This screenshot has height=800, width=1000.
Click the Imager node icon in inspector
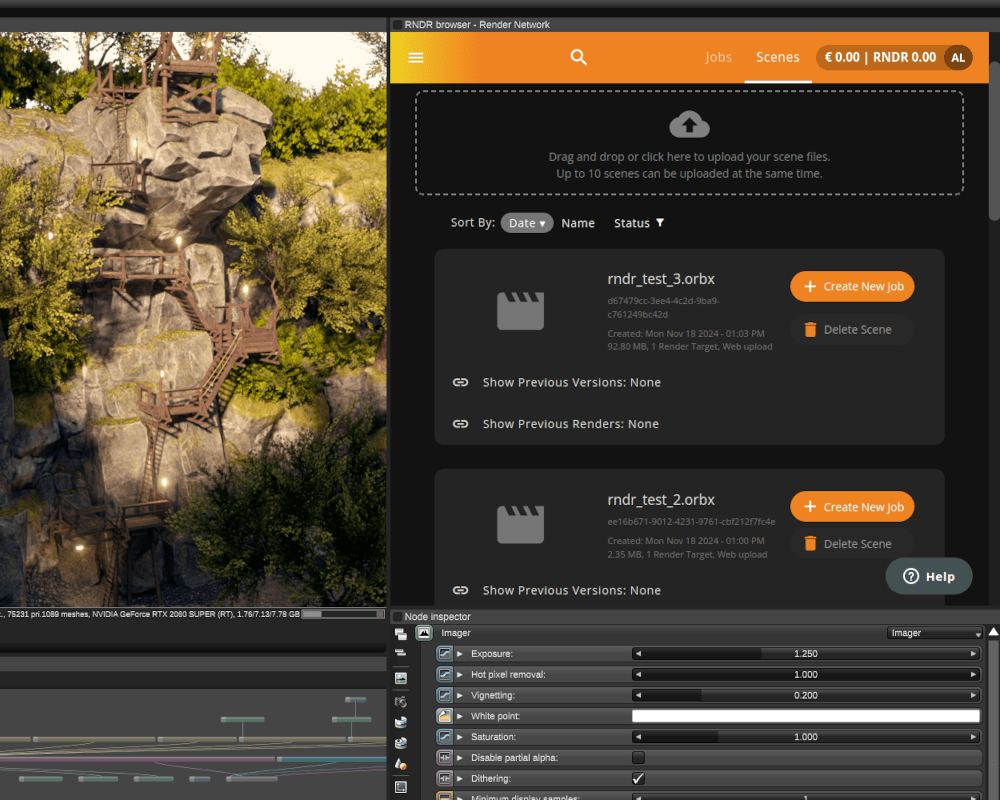coord(423,633)
